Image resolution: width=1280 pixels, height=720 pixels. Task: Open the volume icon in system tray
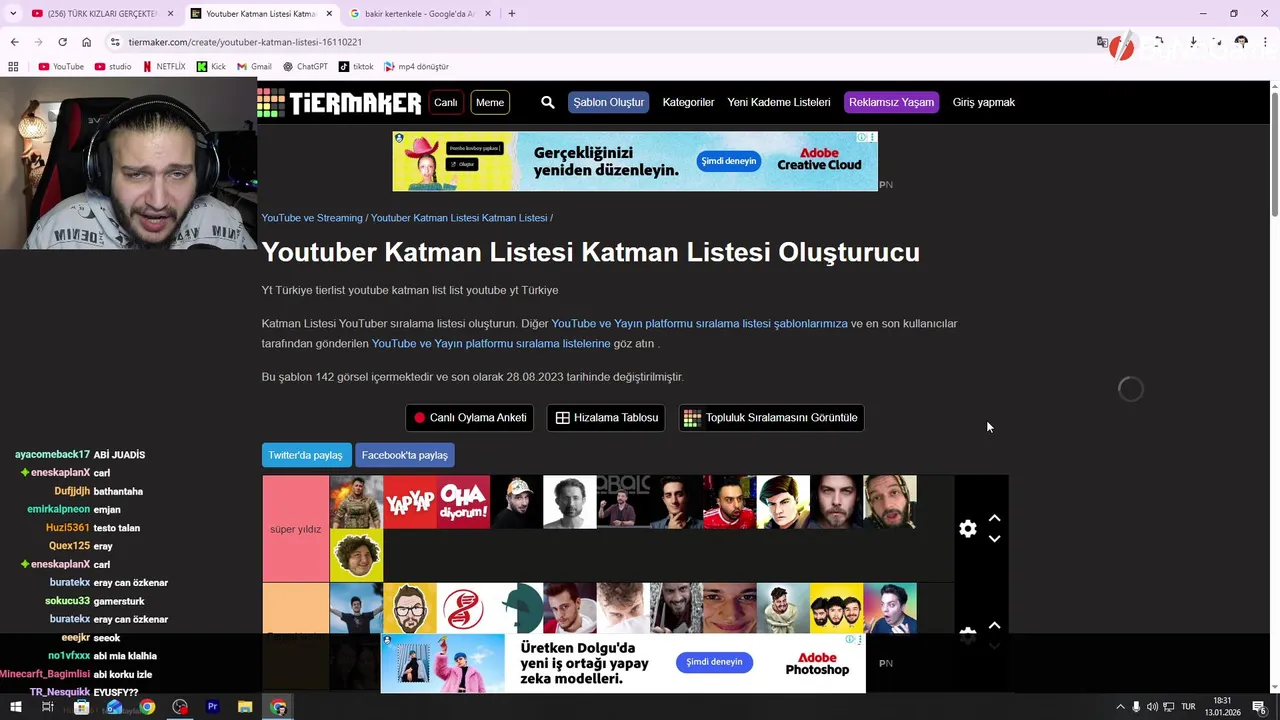pos(1152,707)
